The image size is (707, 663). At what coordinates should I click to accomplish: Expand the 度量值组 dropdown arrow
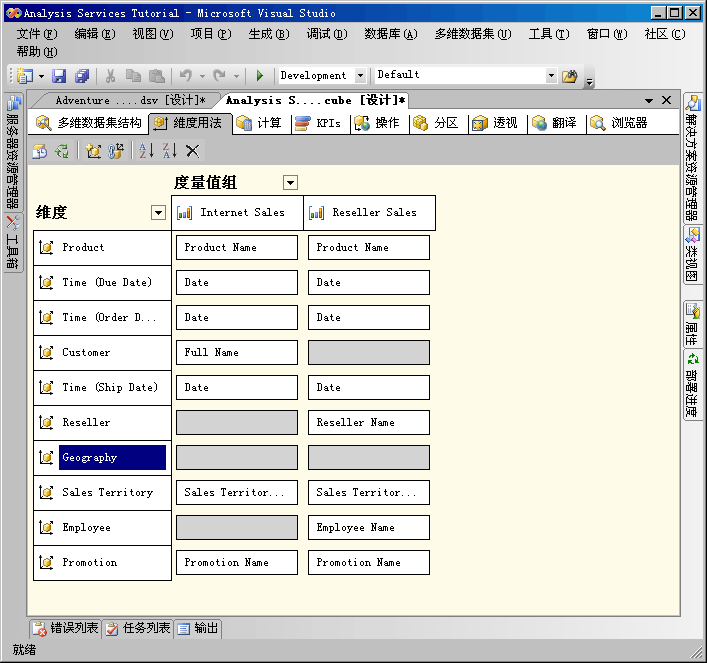pos(290,183)
